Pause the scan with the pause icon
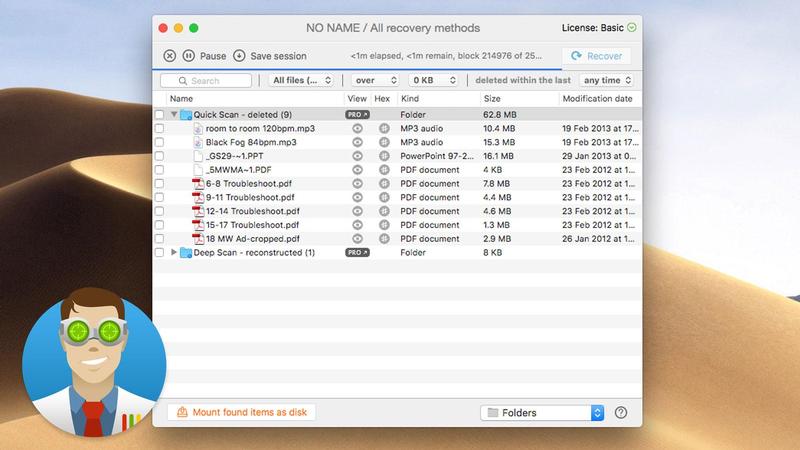The width and height of the screenshot is (800, 450). coord(188,56)
